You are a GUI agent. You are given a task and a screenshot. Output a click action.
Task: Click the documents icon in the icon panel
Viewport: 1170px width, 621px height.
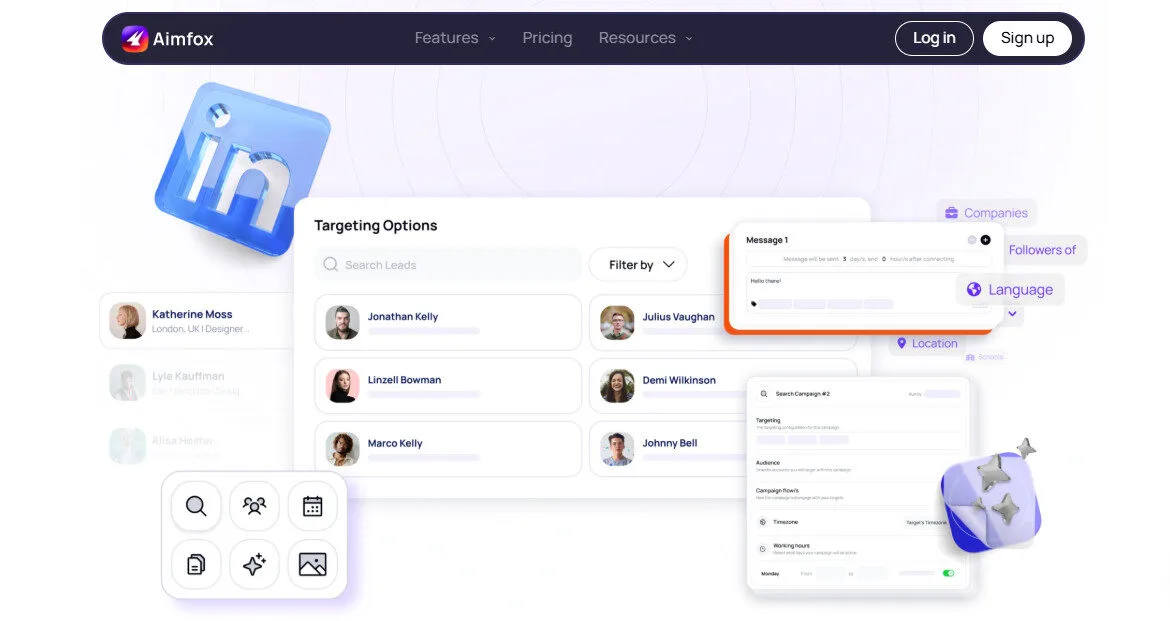tap(195, 565)
